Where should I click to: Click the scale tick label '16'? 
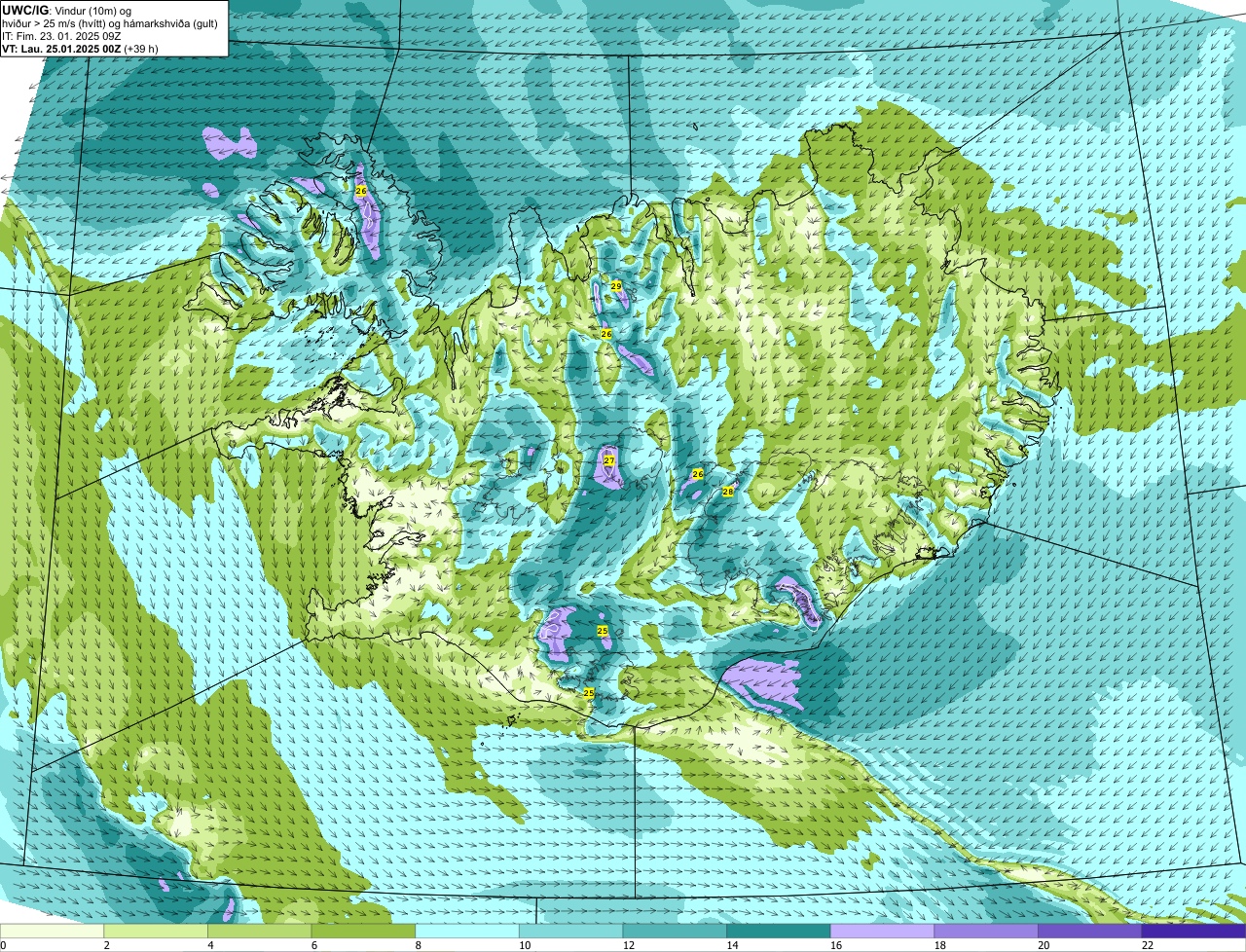coord(836,945)
